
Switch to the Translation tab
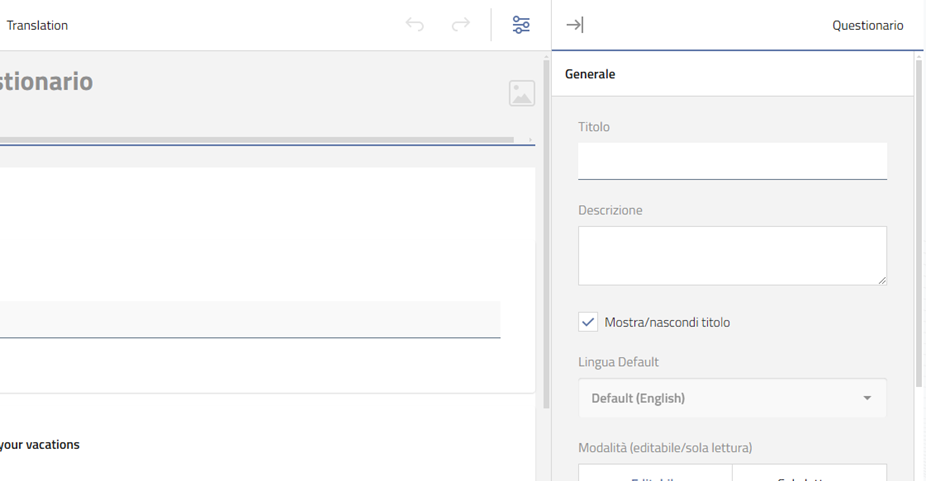[37, 25]
